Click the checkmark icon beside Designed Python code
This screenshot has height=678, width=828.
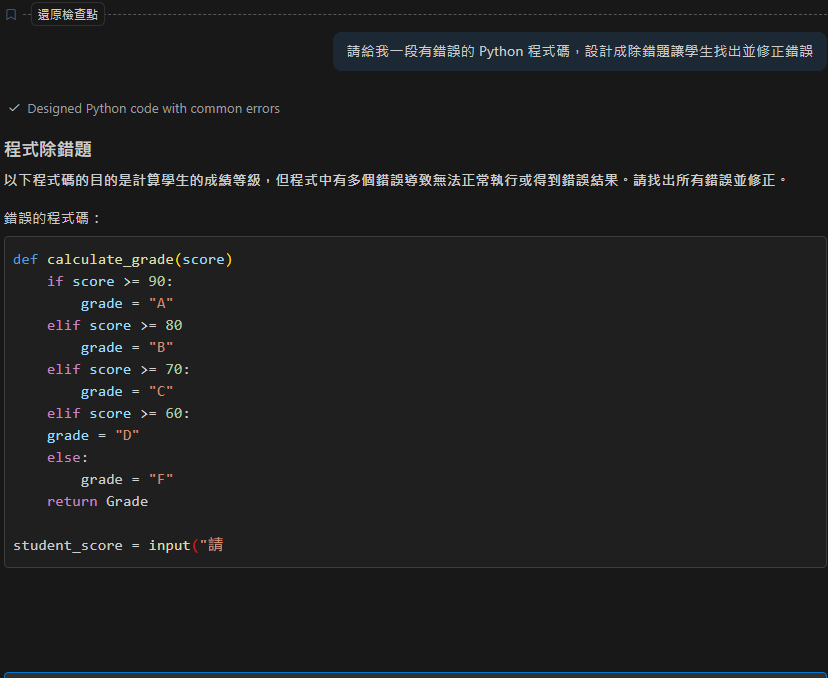(14, 108)
